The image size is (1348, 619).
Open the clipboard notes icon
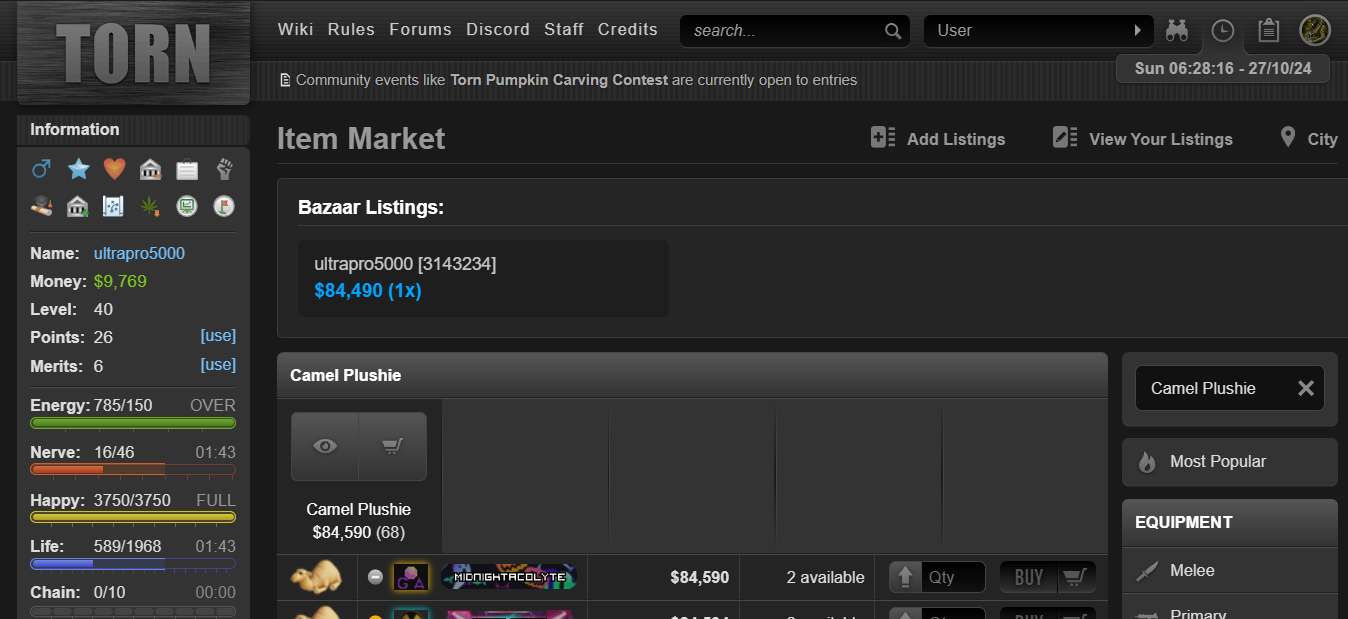pos(1268,31)
